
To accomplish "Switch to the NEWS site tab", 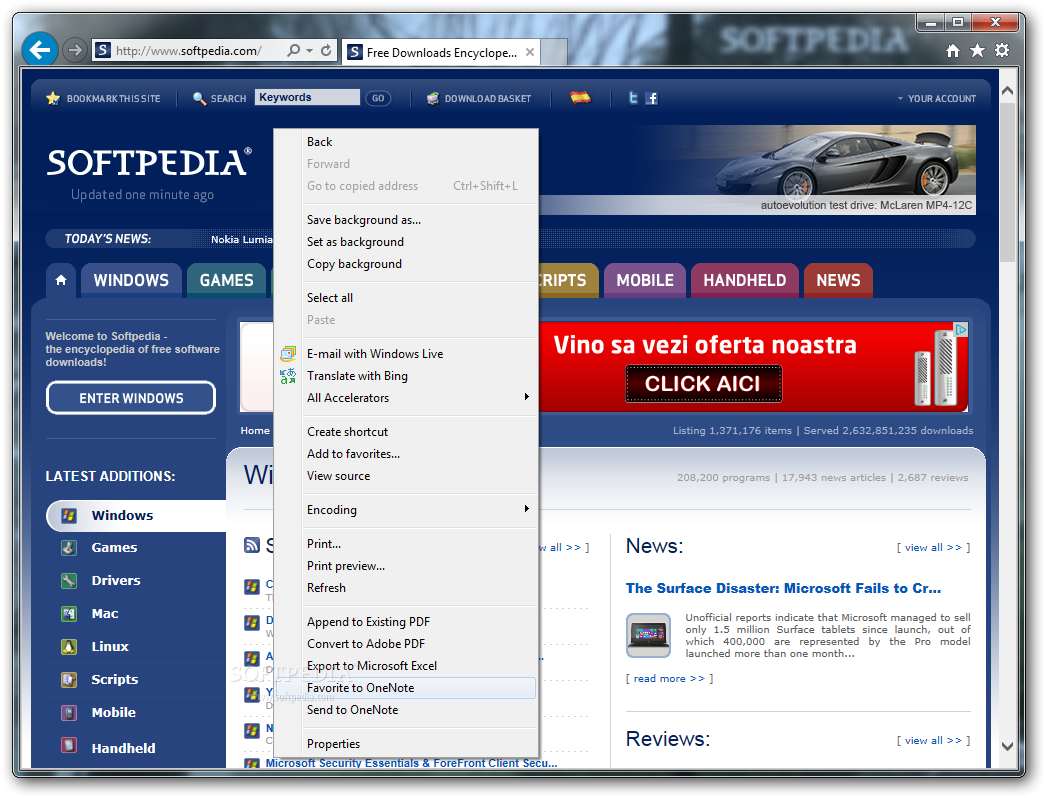I will coord(839,280).
